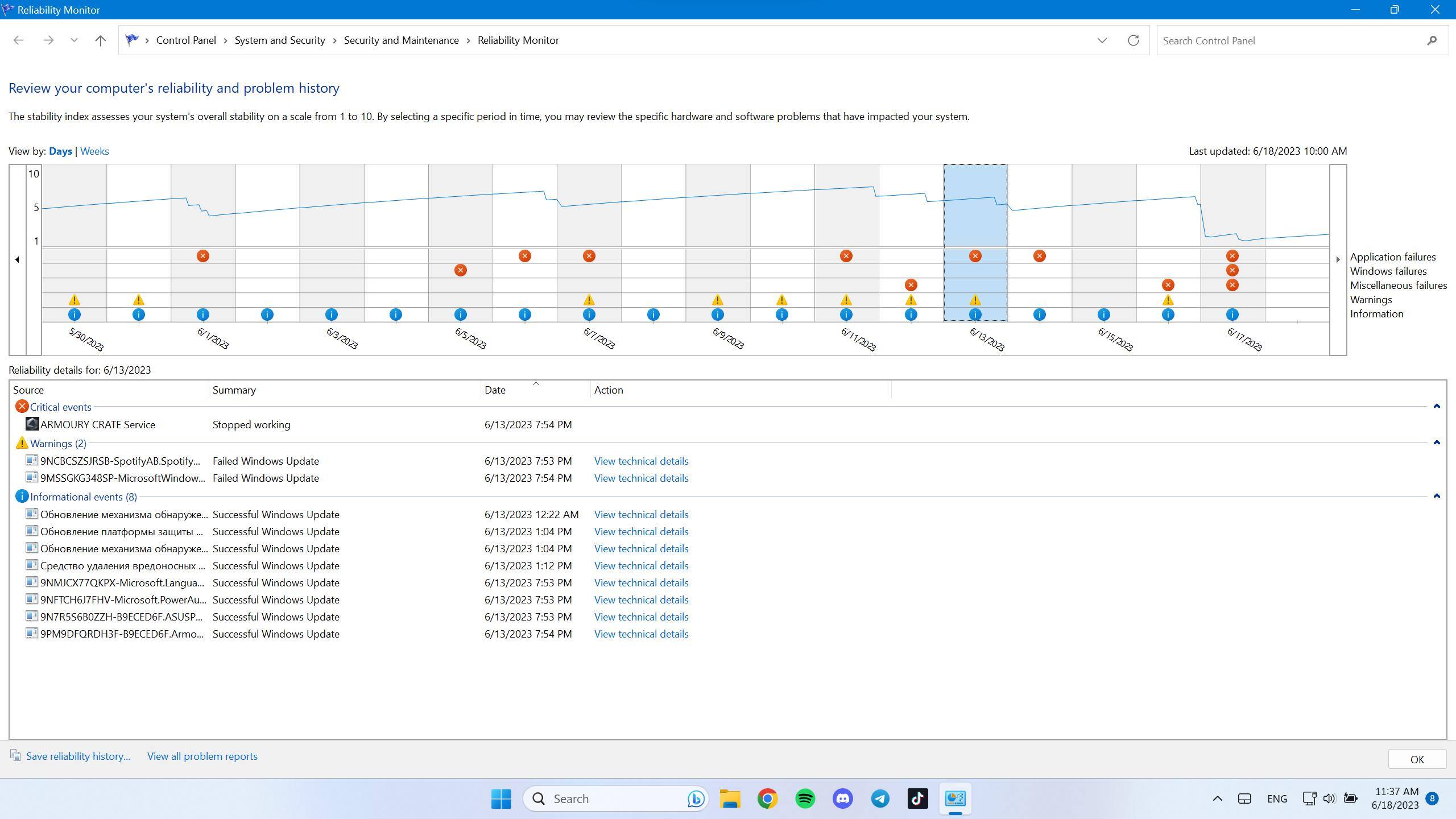Collapse the Critical events group
Viewport: 1456px width, 819px height.
pyautogui.click(x=1436, y=406)
